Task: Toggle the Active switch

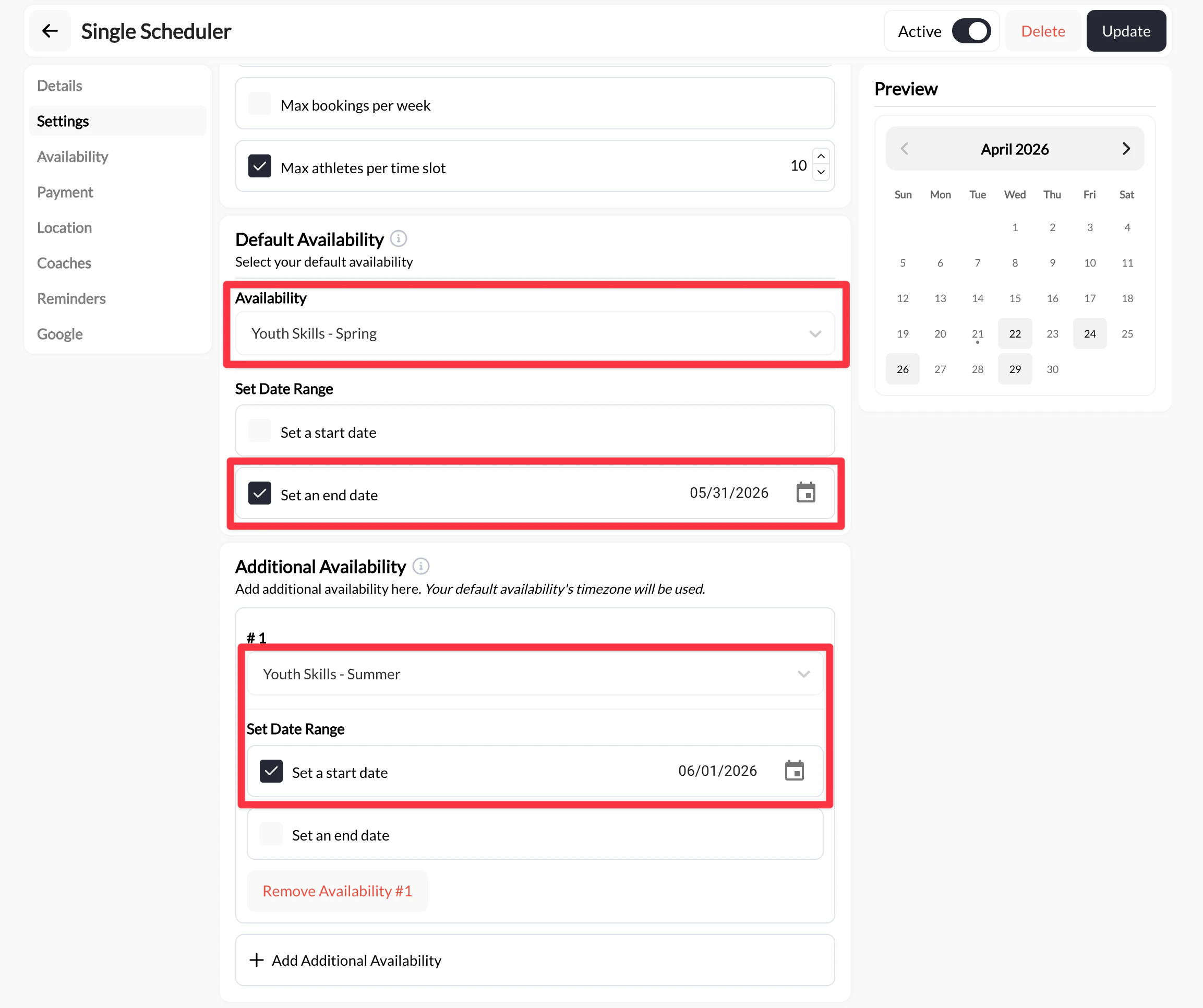Action: [x=972, y=31]
